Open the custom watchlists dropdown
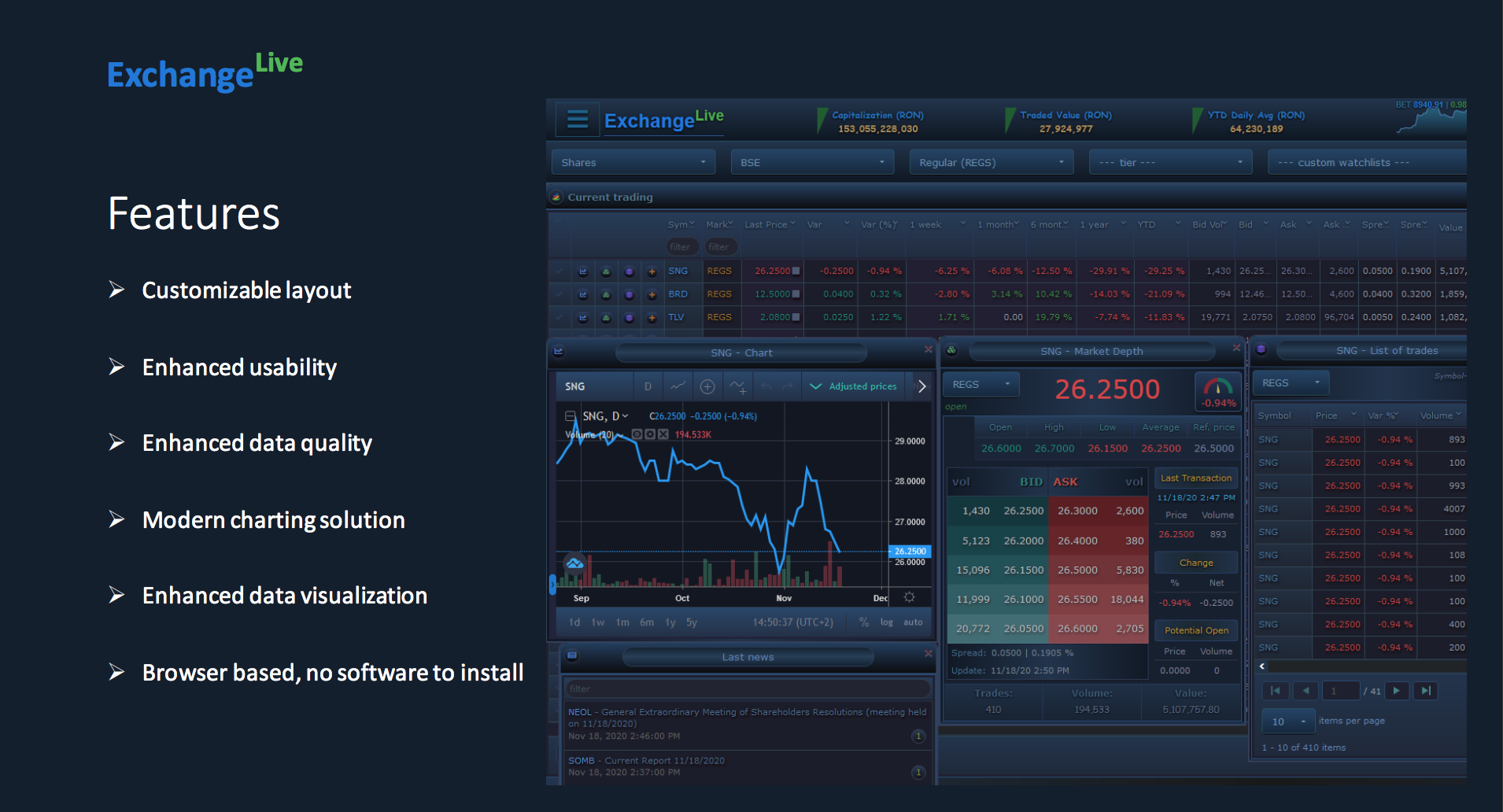1503x812 pixels. 1368,162
